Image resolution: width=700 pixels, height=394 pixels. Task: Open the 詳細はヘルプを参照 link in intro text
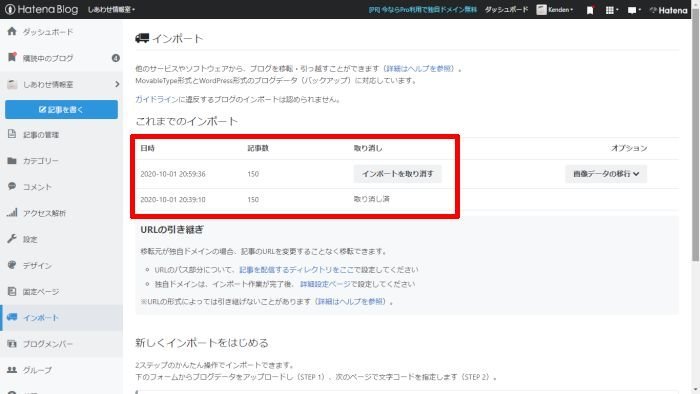click(x=420, y=69)
